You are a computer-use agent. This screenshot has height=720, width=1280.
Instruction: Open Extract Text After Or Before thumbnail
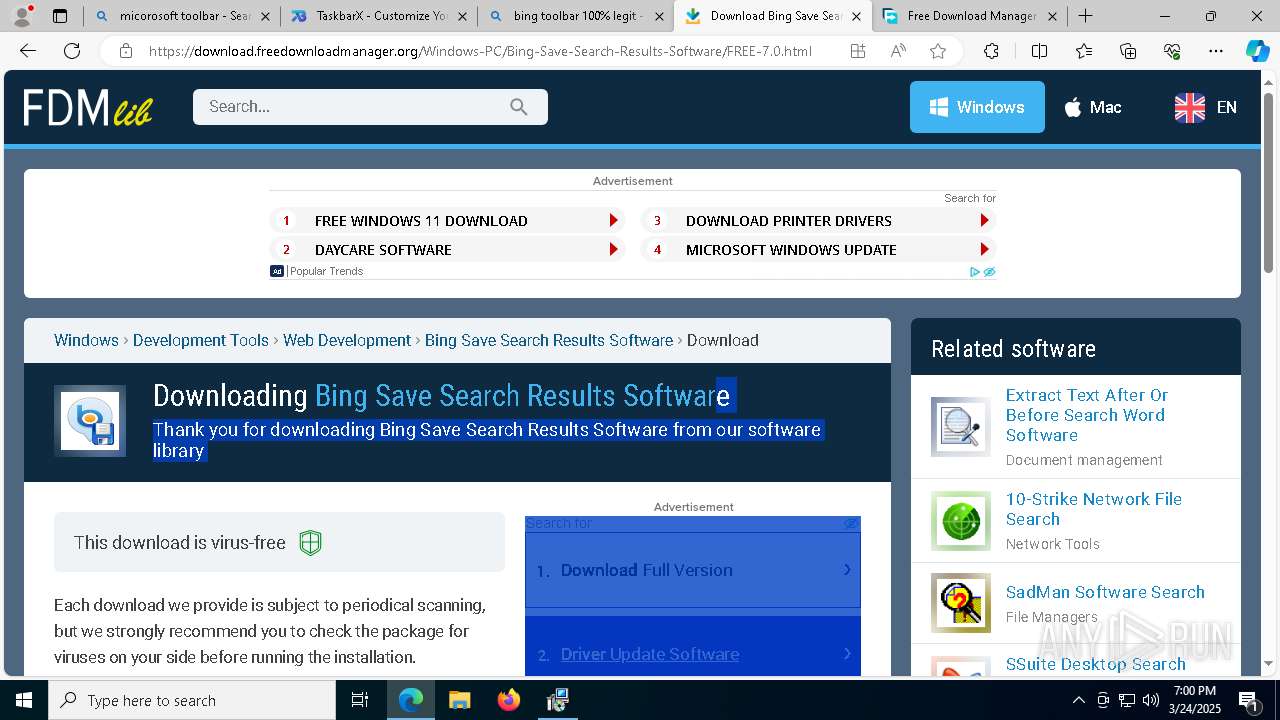click(x=961, y=427)
